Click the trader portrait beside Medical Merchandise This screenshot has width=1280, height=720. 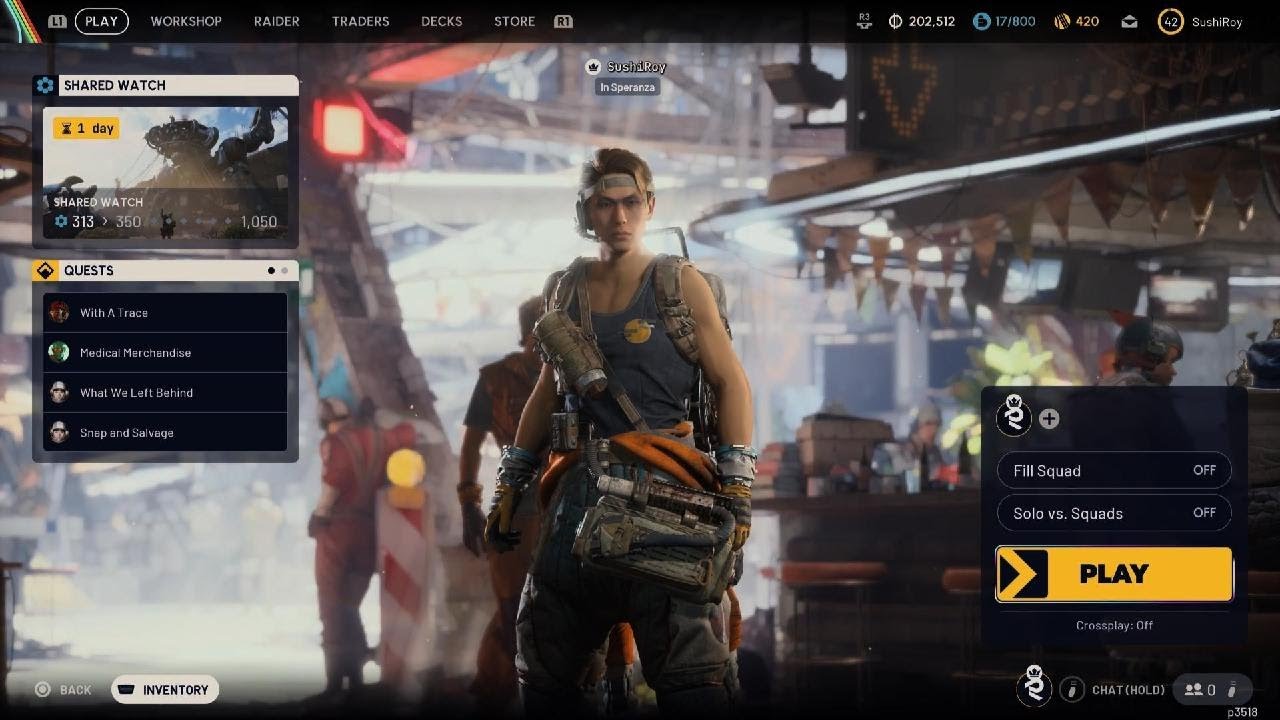[x=60, y=352]
